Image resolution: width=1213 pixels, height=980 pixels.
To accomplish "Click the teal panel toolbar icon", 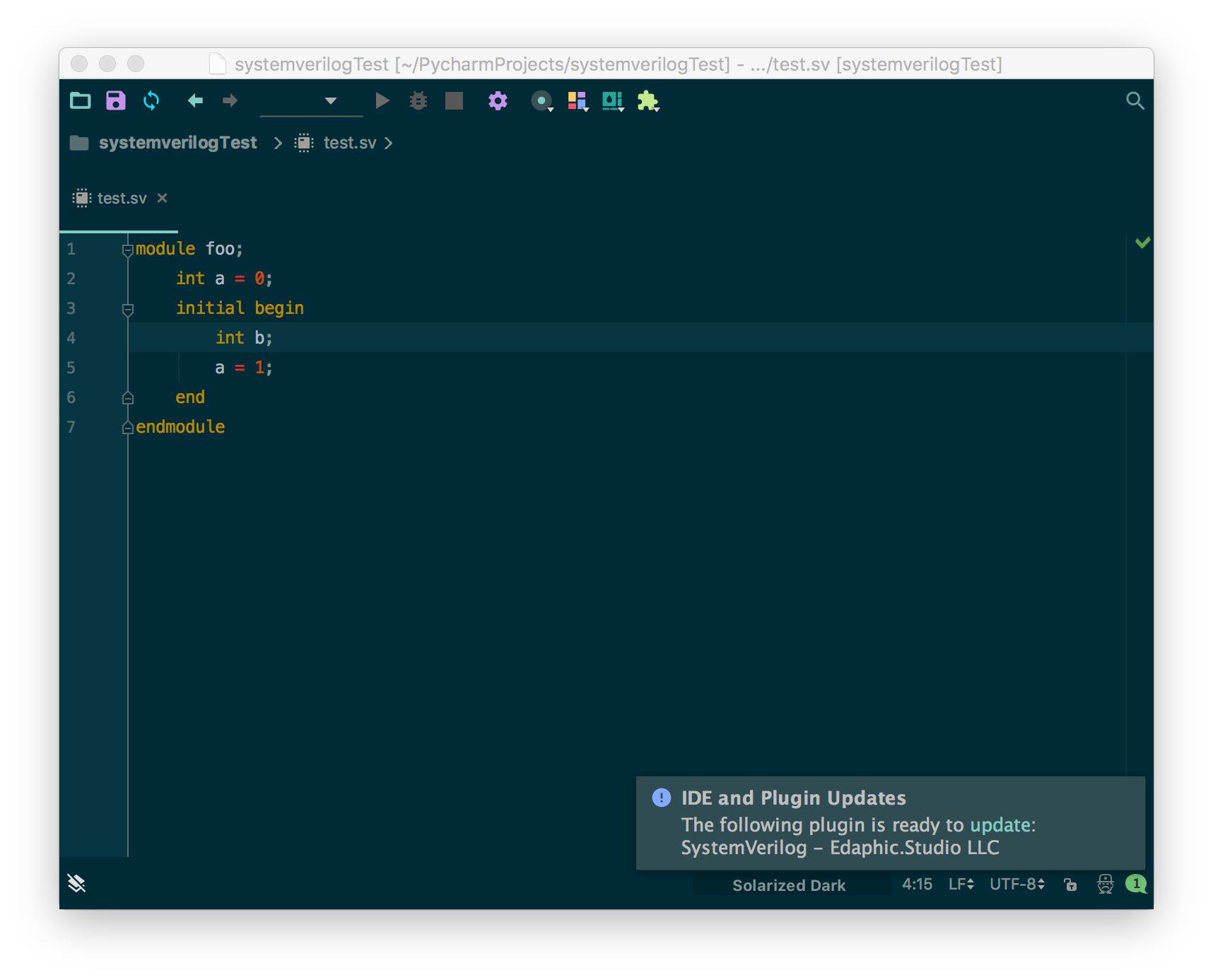I will (x=613, y=101).
